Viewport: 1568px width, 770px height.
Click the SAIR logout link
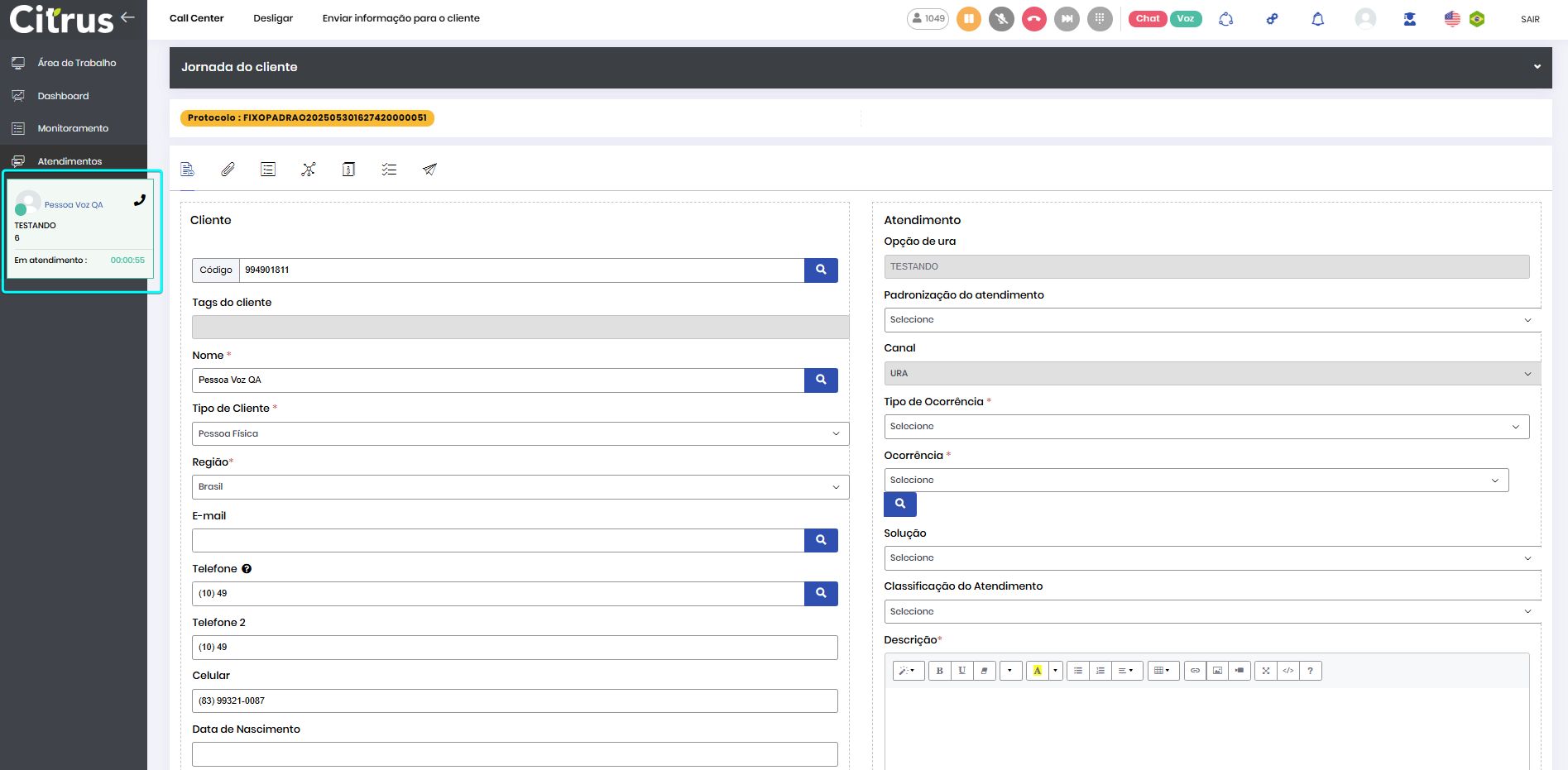1530,19
